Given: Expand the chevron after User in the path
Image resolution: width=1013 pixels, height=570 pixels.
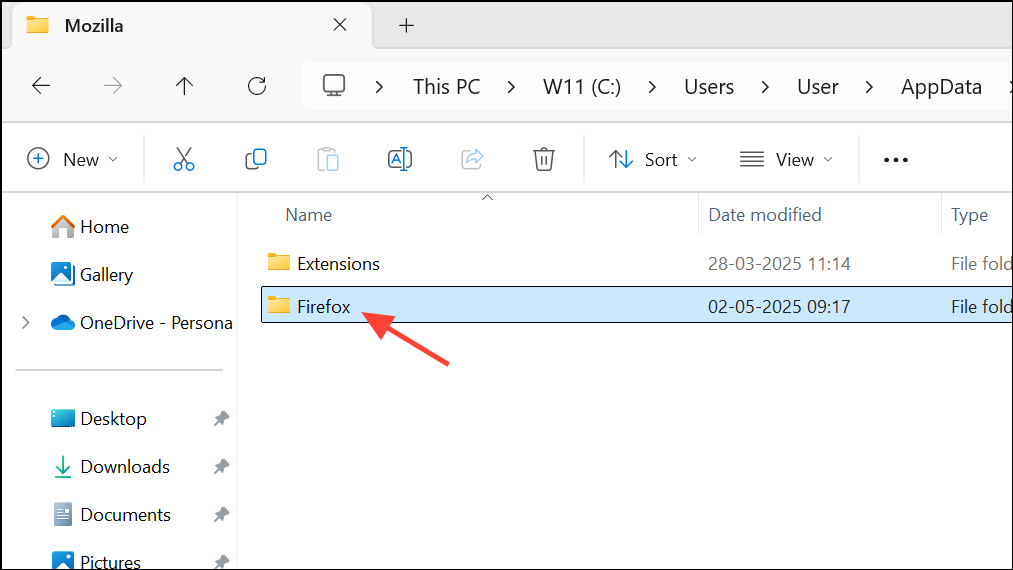Looking at the screenshot, I should tap(869, 87).
